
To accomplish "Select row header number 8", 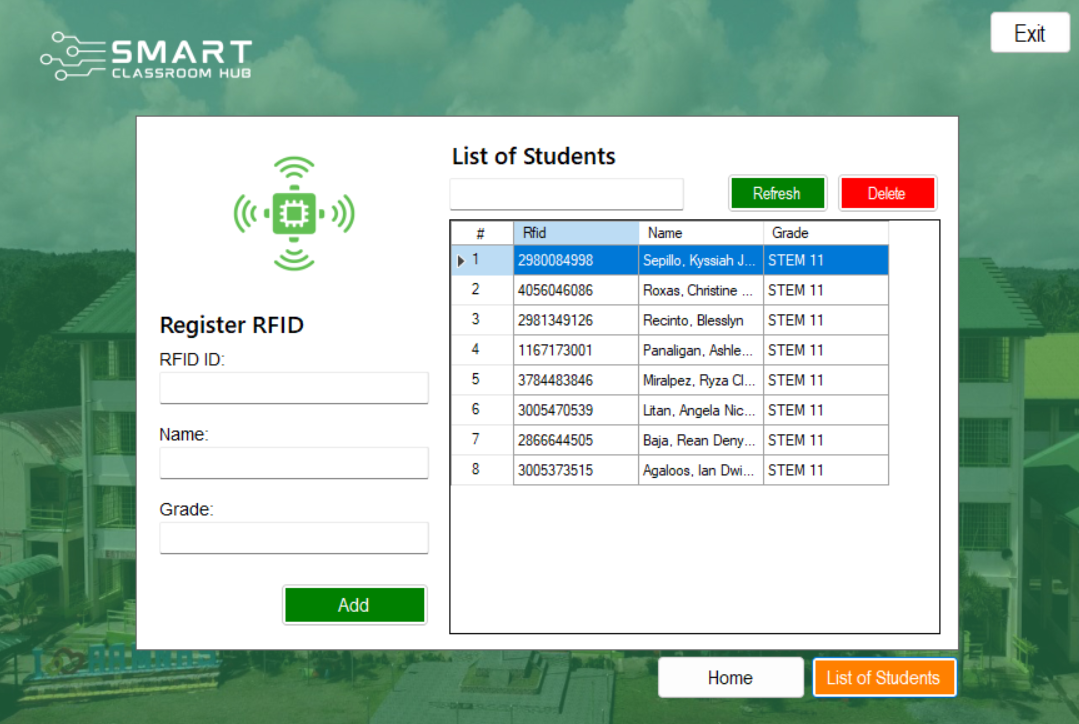I will click(x=482, y=471).
